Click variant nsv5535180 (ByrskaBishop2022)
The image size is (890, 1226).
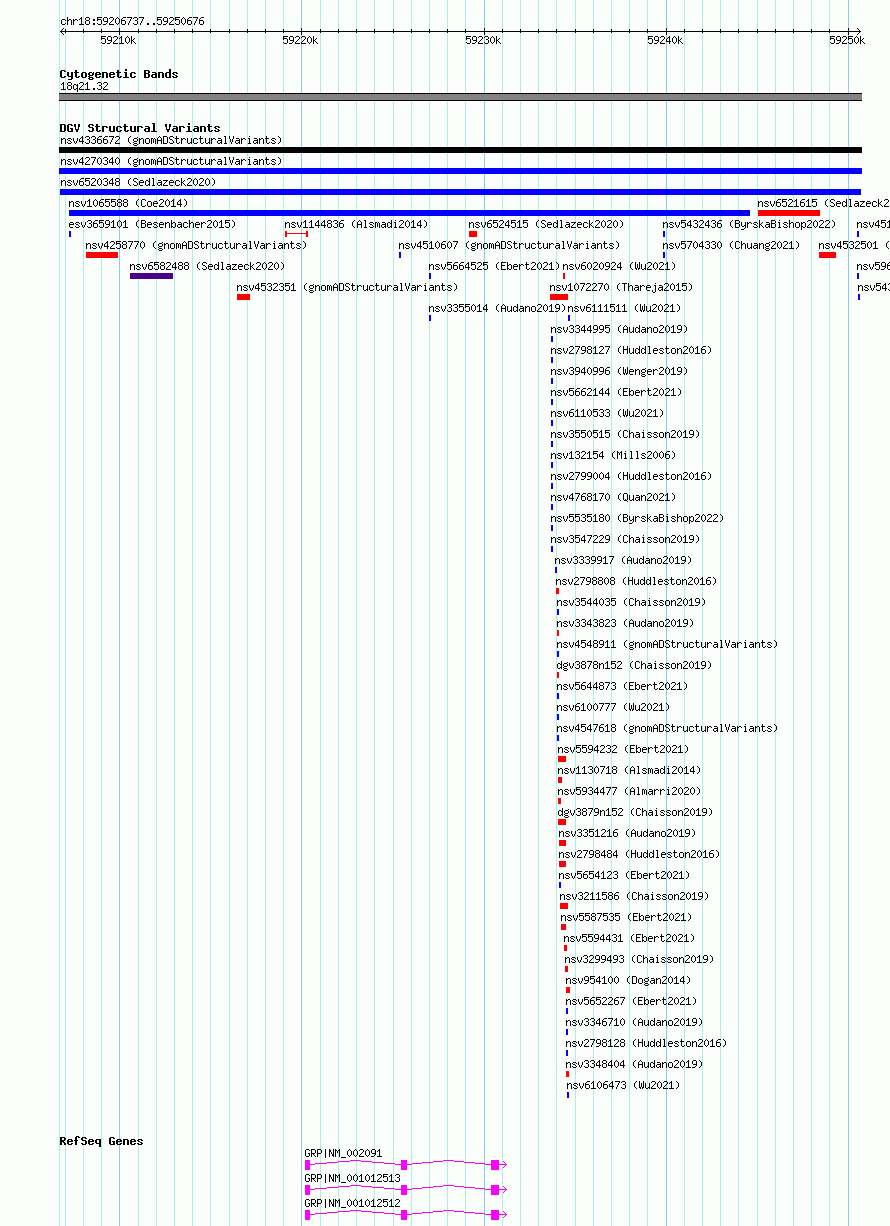tap(637, 518)
